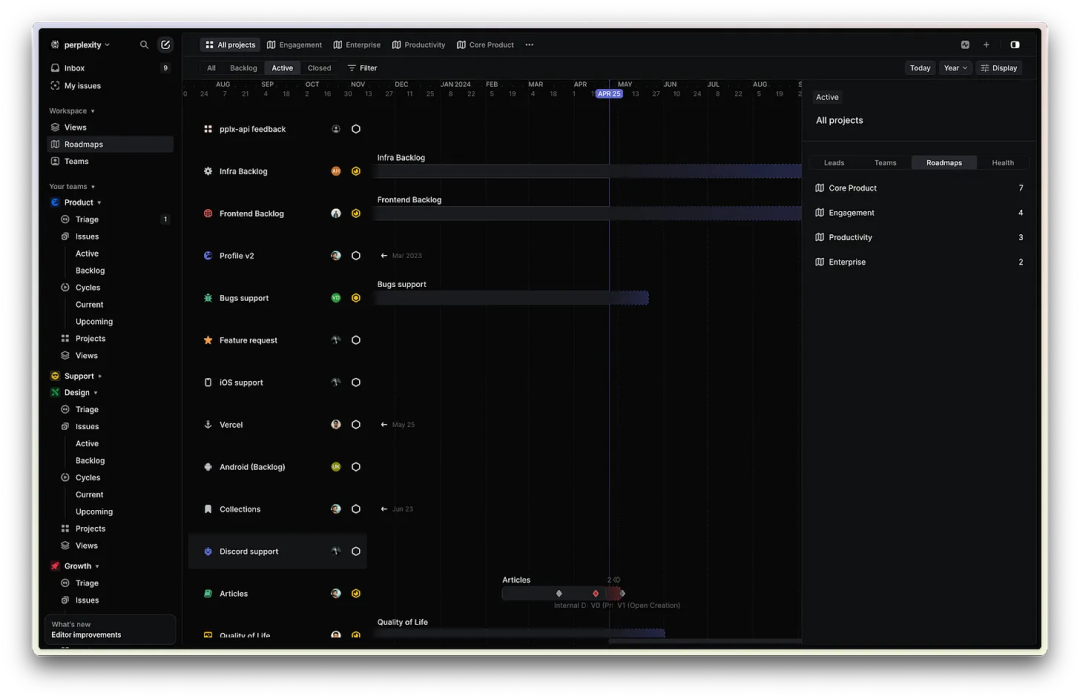This screenshot has height=699, width=1080.
Task: Click the compose new issue icon
Action: pos(165,45)
